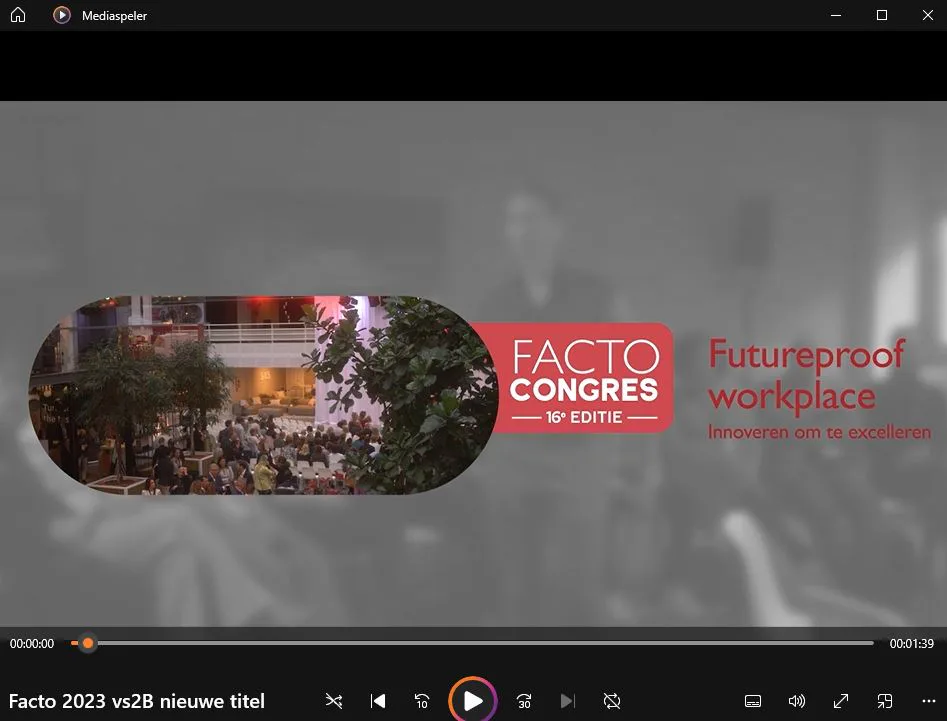Skip forward 30 seconds
The height and width of the screenshot is (721, 947).
tap(524, 700)
